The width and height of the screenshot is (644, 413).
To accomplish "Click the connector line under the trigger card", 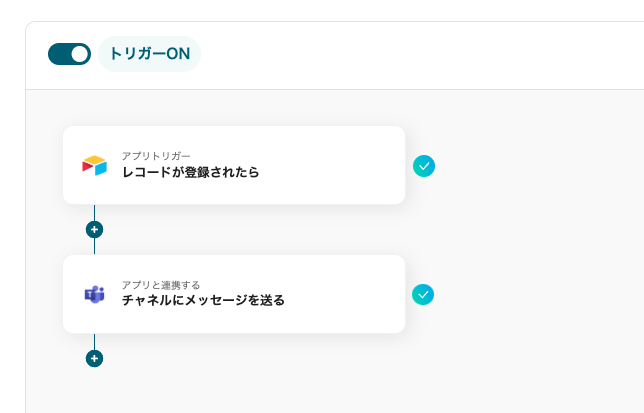I will (x=94, y=211).
